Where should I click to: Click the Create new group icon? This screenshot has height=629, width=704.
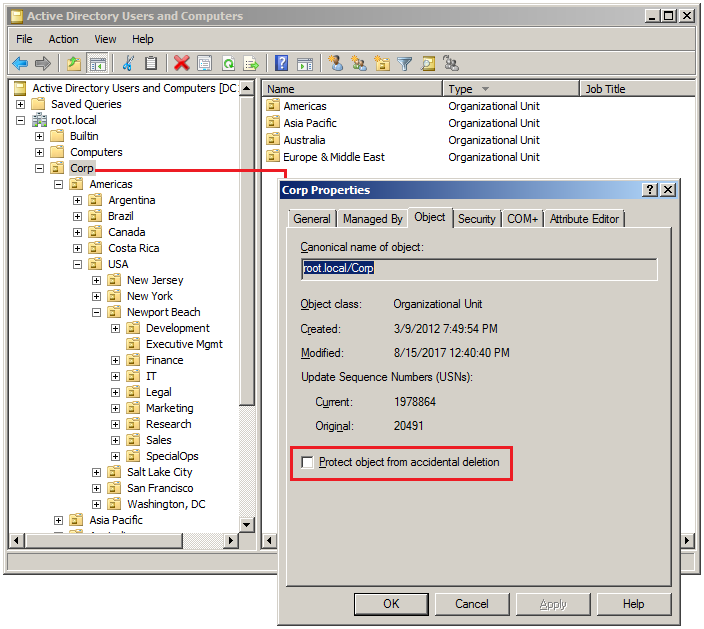359,64
